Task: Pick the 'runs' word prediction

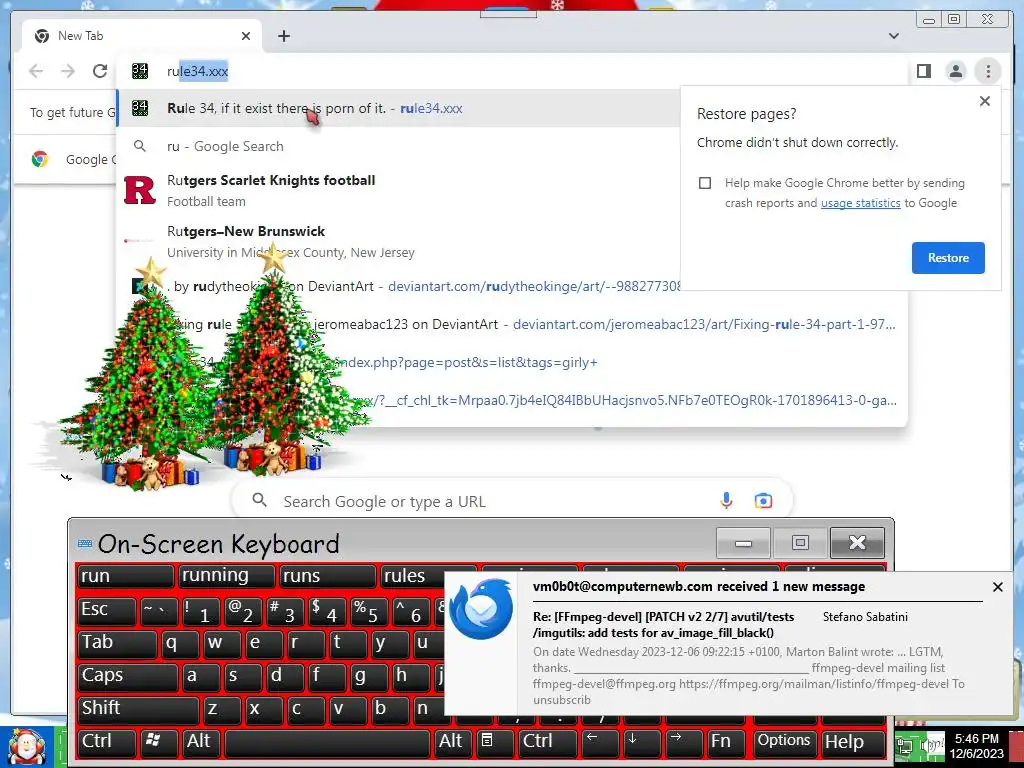Action: 328,575
